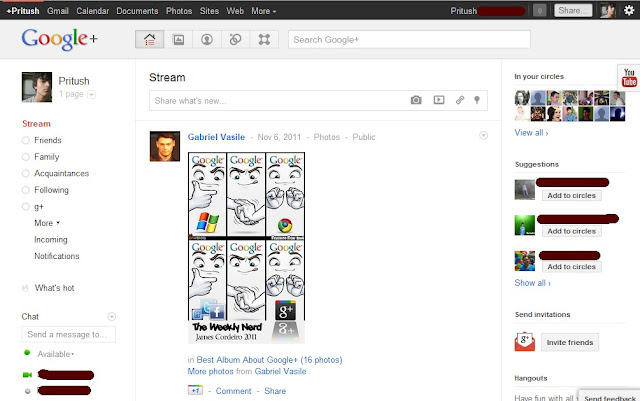Click the Share button in top bar
The image size is (640, 401).
point(573,11)
